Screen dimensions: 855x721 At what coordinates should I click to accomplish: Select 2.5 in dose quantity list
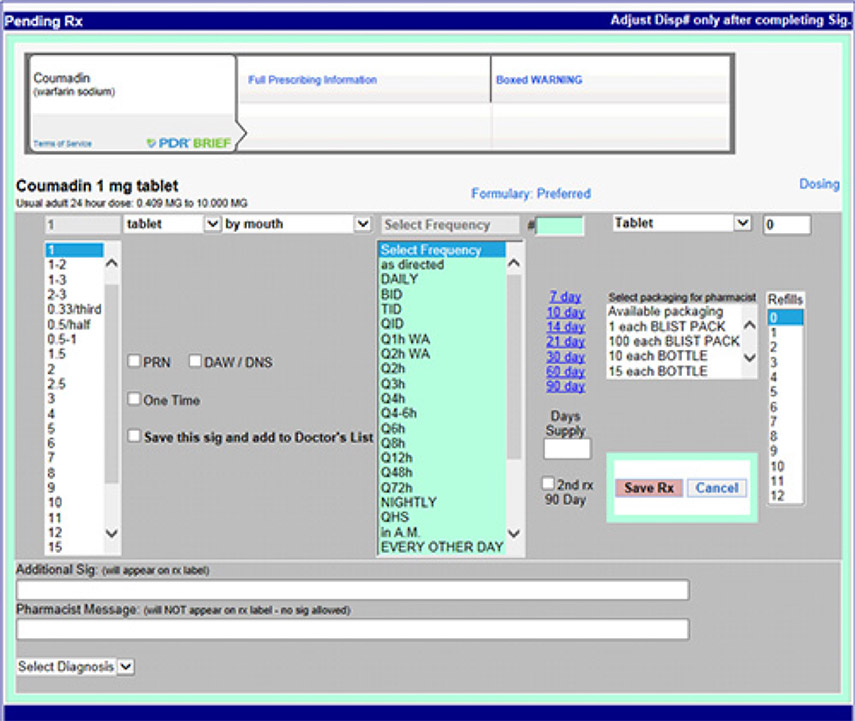(75, 384)
